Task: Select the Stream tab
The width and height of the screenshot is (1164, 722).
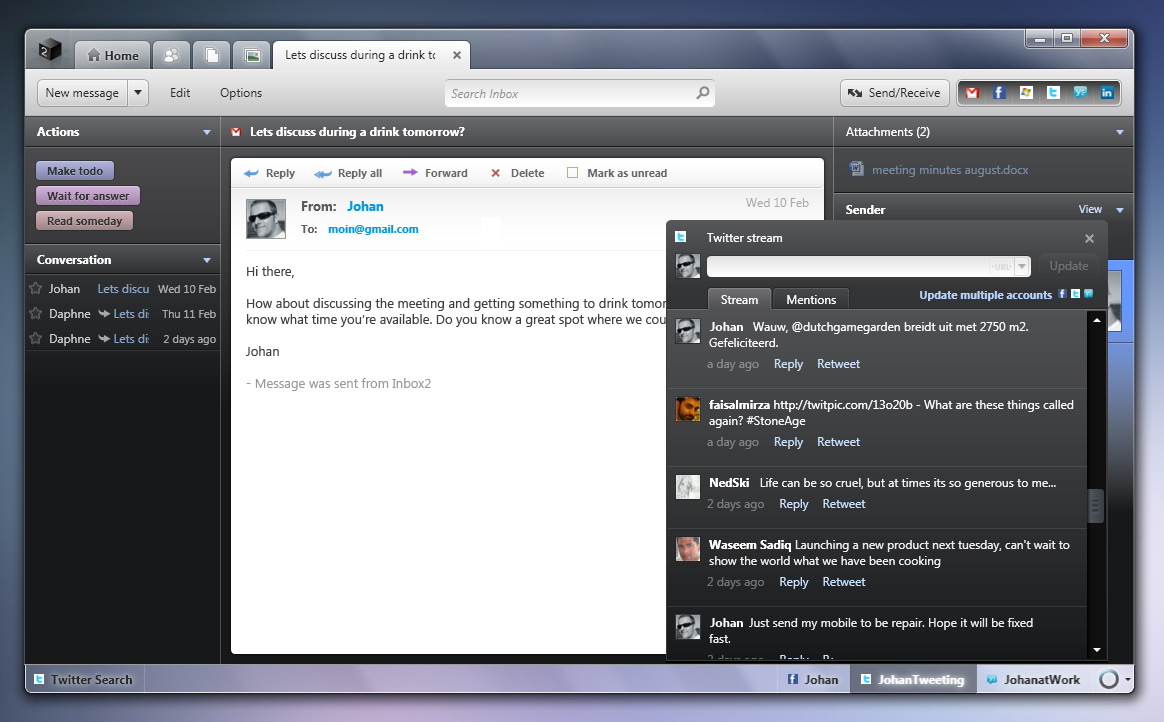Action: click(x=739, y=299)
